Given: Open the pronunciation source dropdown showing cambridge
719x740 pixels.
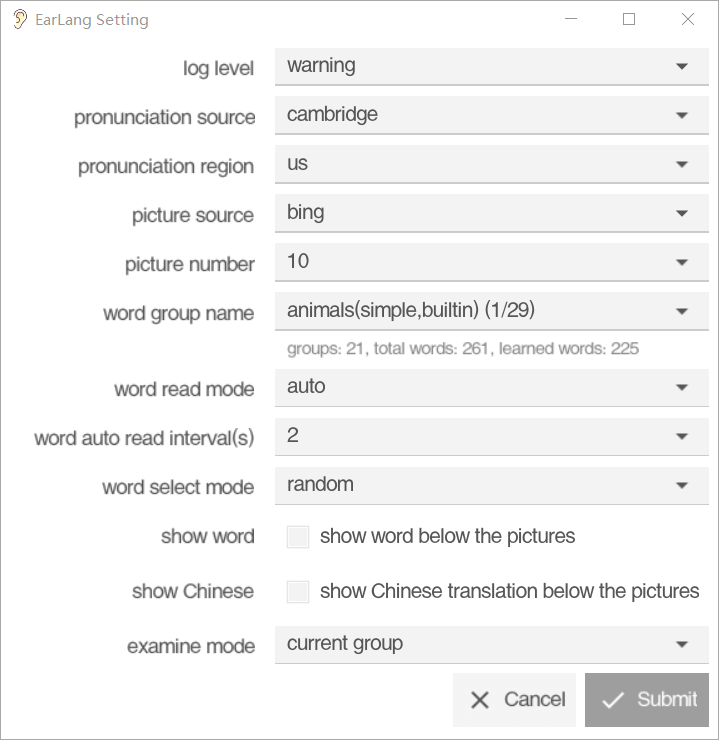Looking at the screenshot, I should point(492,115).
